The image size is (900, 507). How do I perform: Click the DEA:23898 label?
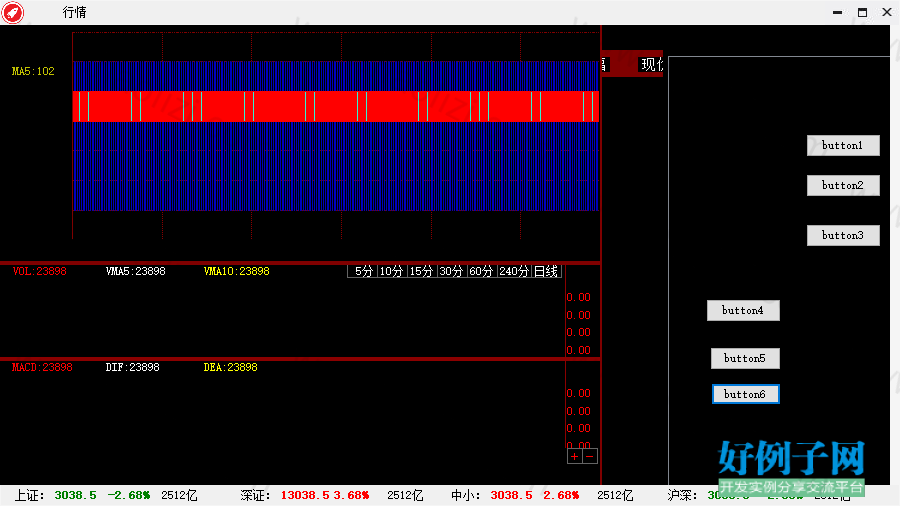(230, 367)
